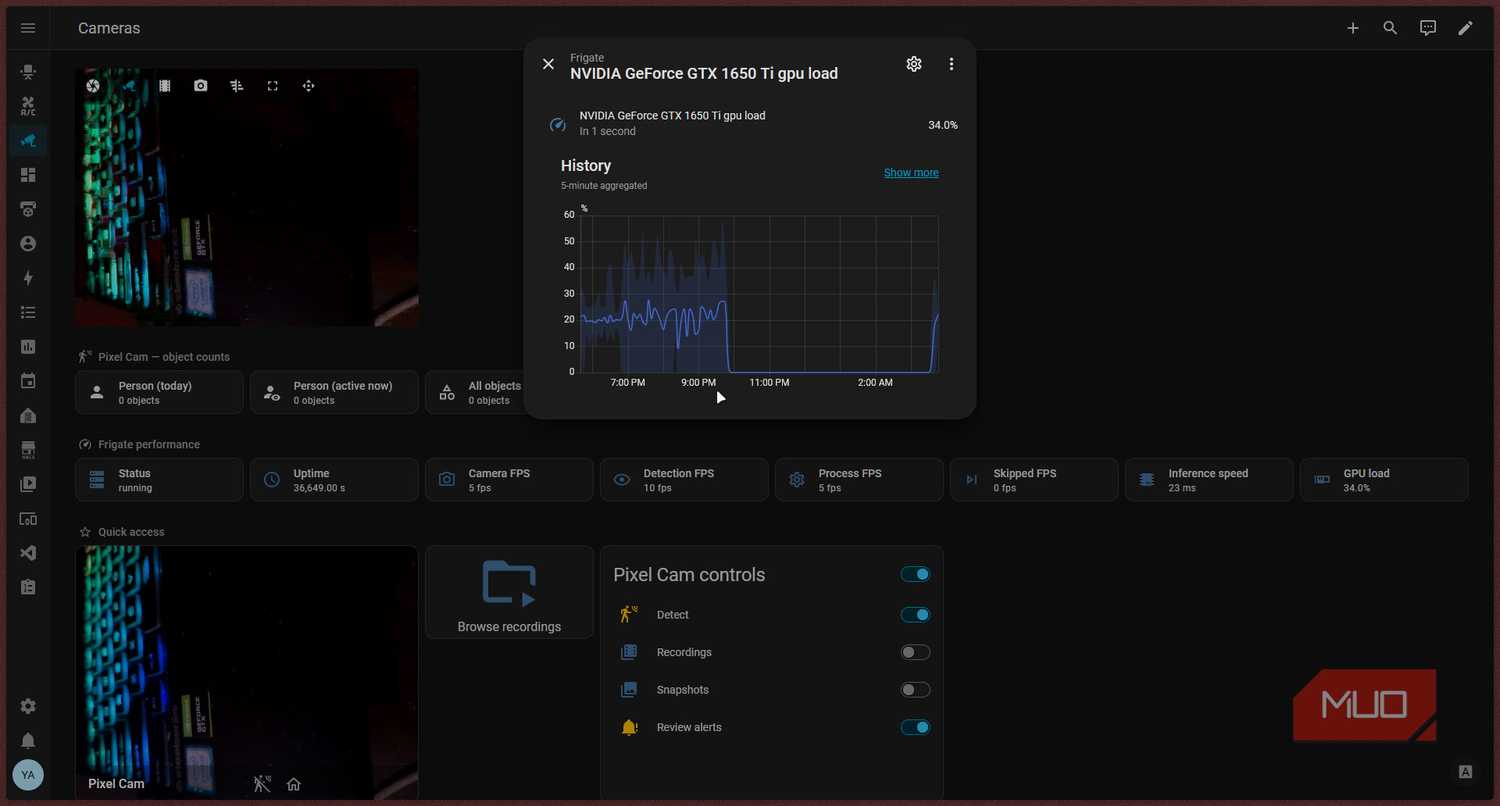Open the VS Code sidebar icon
Image resolution: width=1500 pixels, height=806 pixels.
[28, 553]
